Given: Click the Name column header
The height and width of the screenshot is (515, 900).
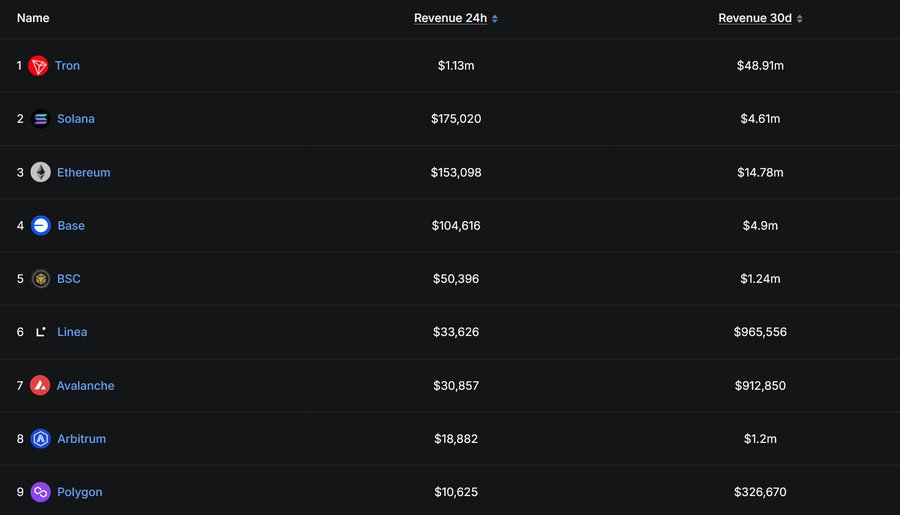Looking at the screenshot, I should tap(33, 18).
